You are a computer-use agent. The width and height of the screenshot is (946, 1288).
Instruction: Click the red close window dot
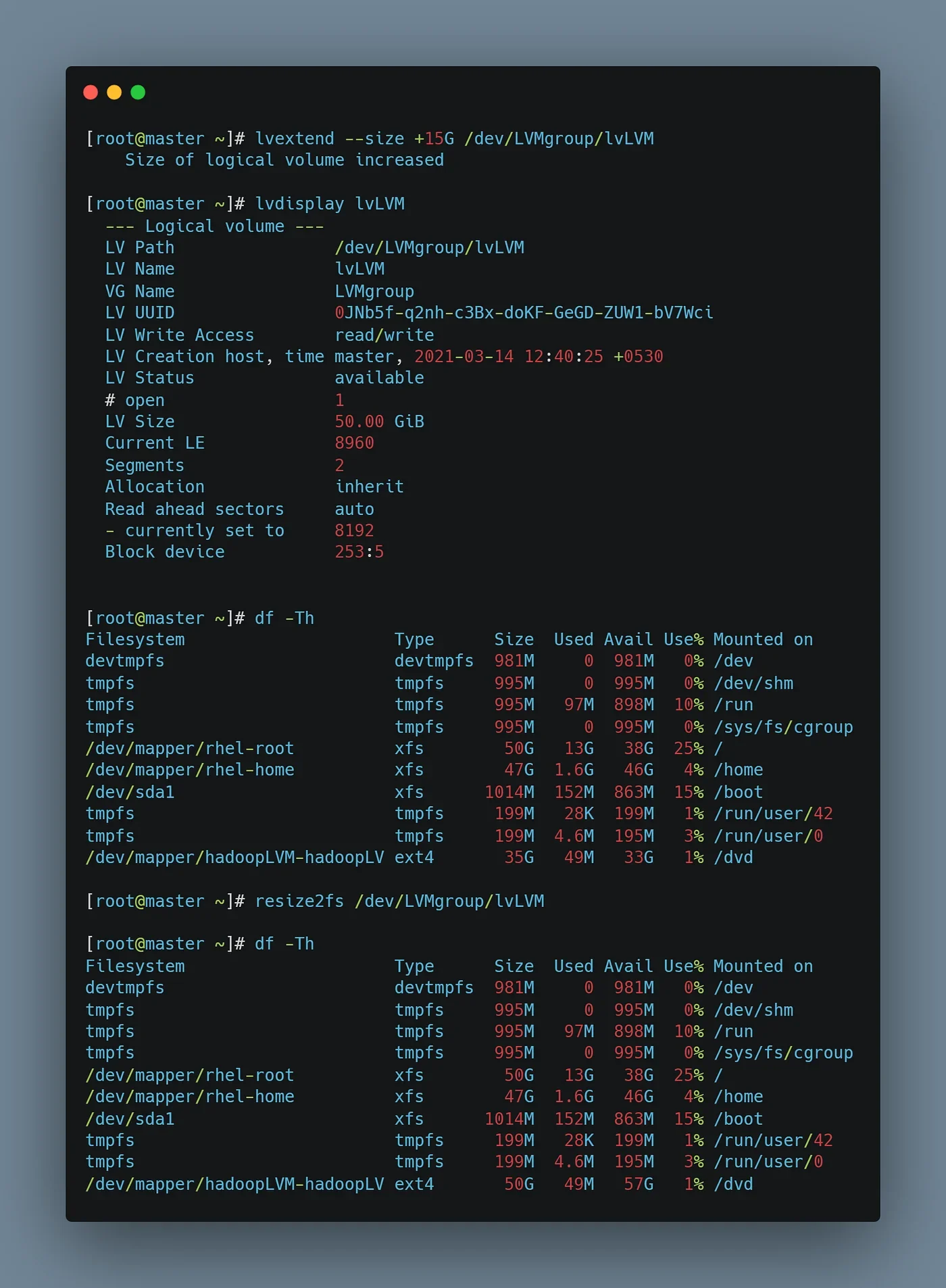(91, 93)
